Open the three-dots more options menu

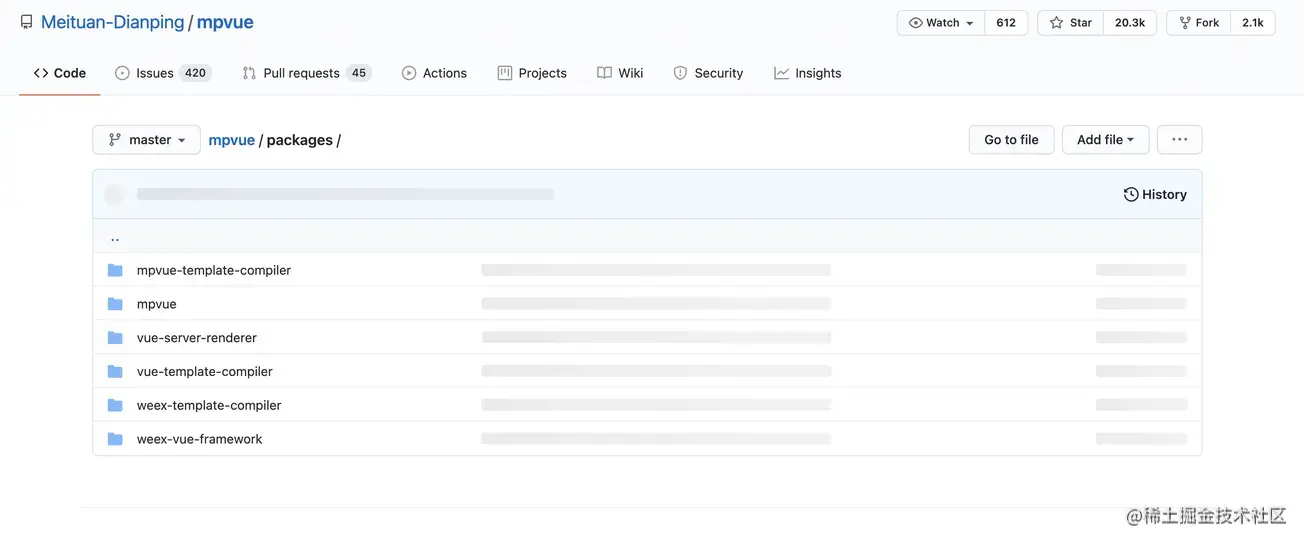(1179, 140)
